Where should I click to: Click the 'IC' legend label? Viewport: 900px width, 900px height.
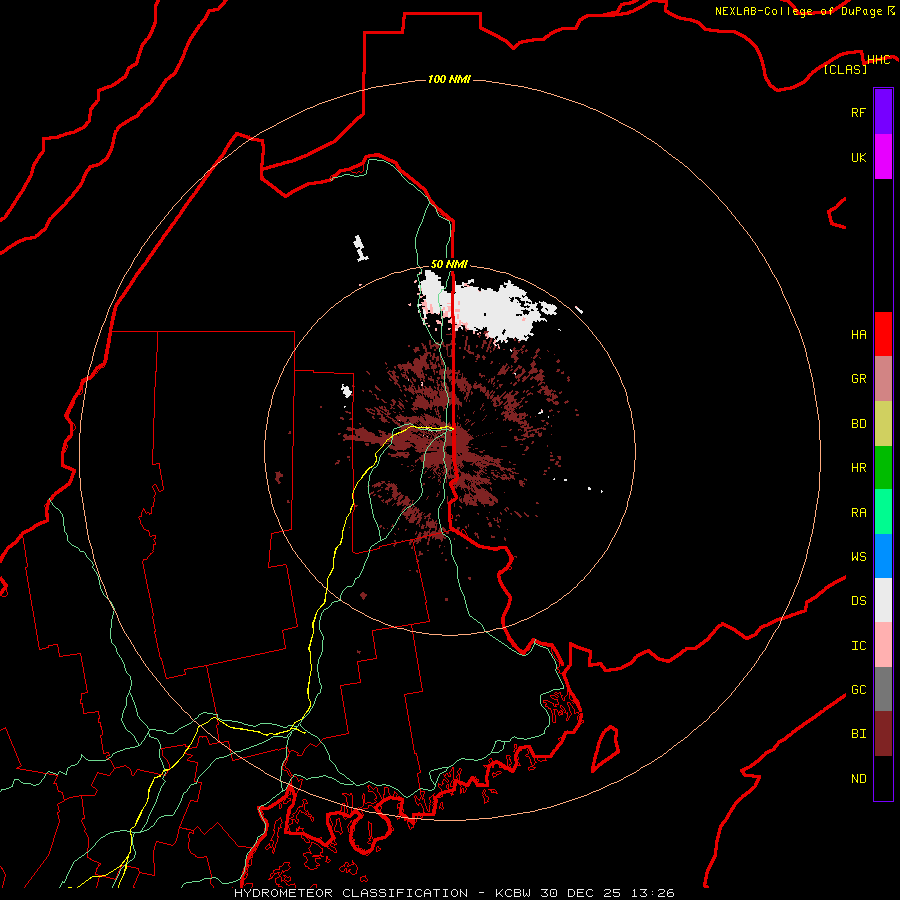(858, 646)
